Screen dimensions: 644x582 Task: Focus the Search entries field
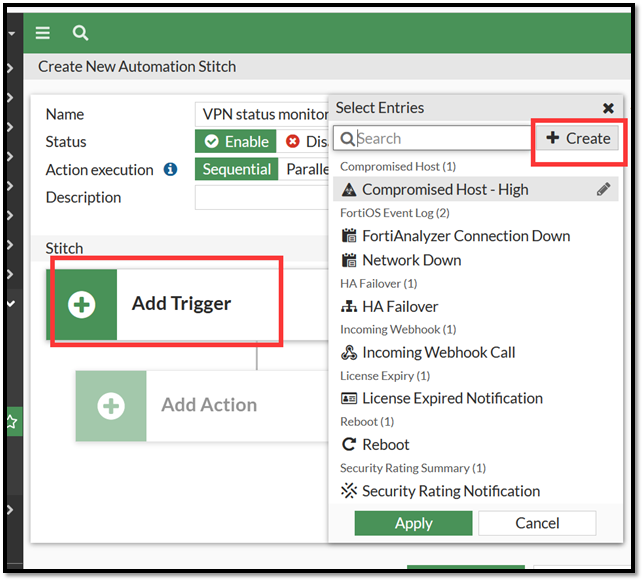click(x=432, y=138)
